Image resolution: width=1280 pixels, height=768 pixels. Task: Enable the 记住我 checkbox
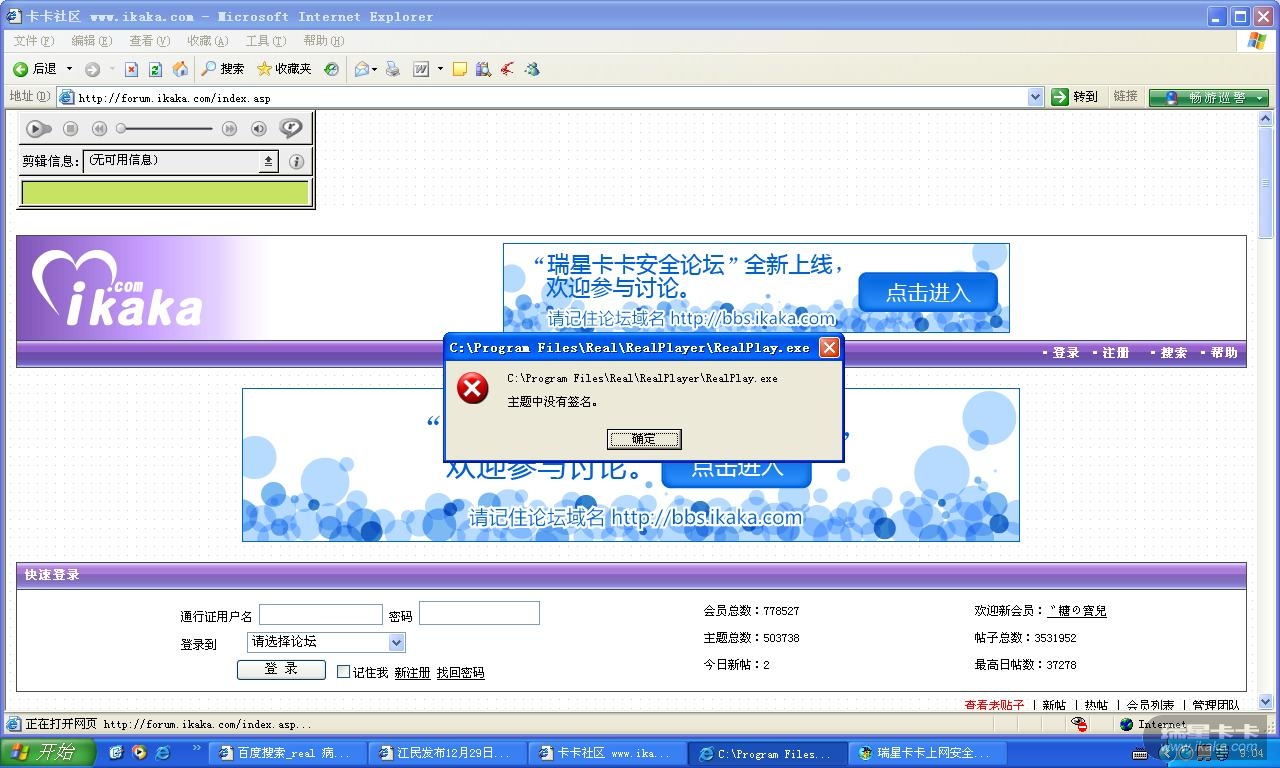(x=343, y=672)
